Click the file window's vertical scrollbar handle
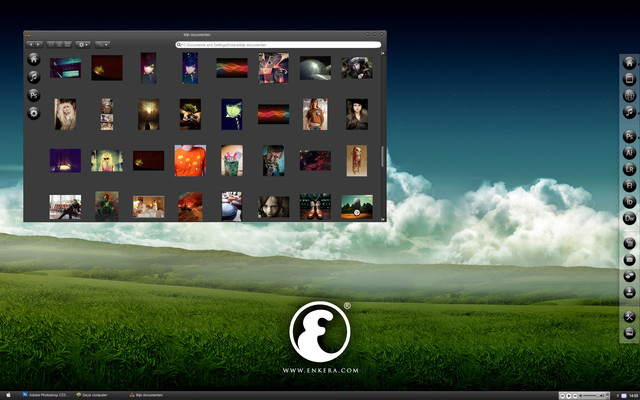Screen dimensions: 640x400 point(383,156)
